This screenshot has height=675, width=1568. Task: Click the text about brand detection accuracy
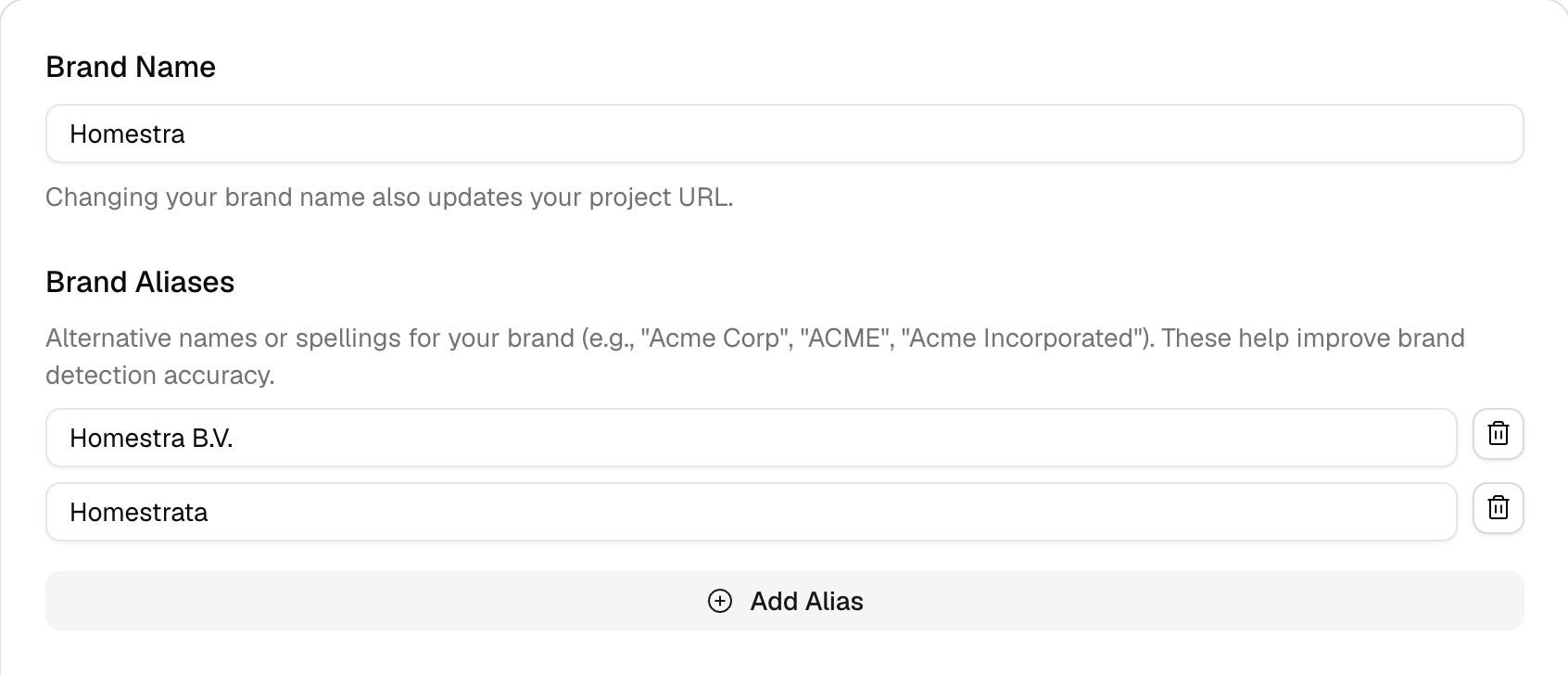(160, 375)
